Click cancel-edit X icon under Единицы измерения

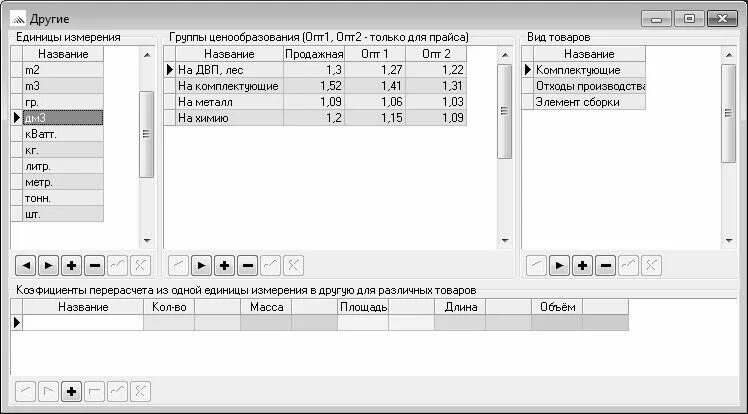click(140, 266)
